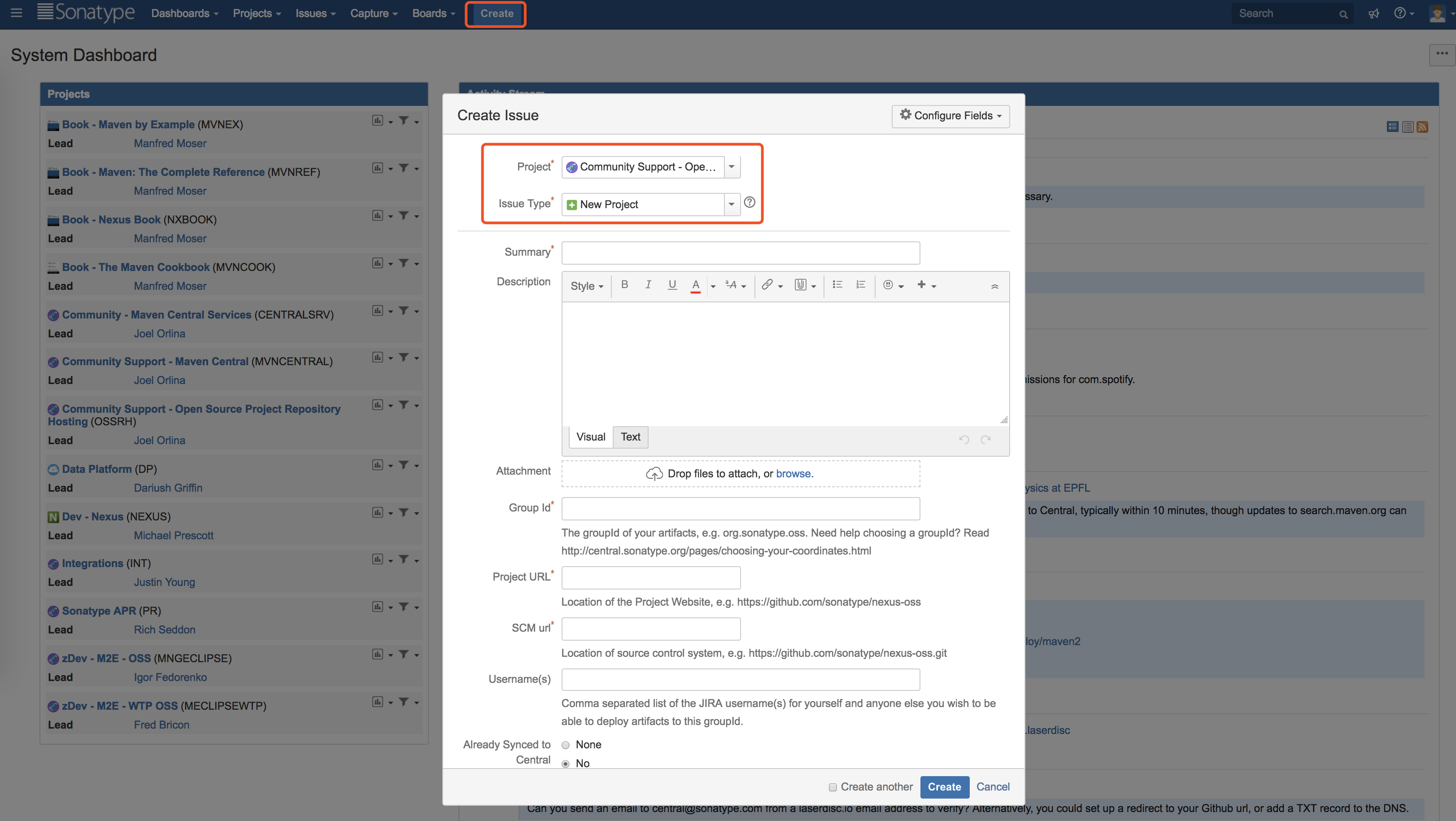
Task: Click inside the Description text area
Action: click(786, 363)
